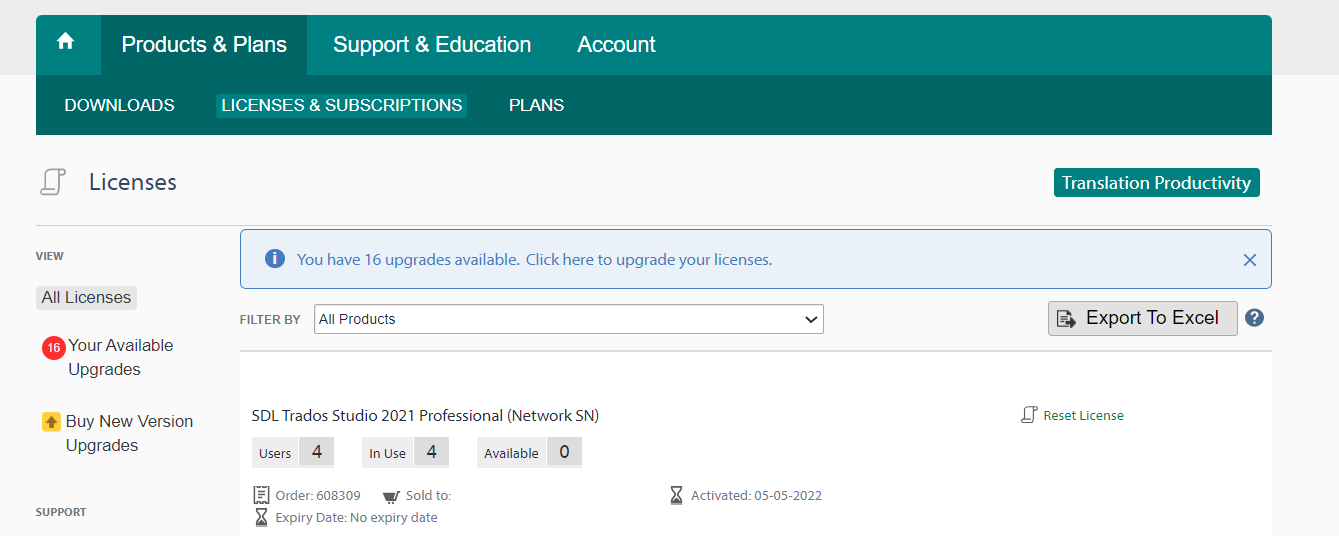The height and width of the screenshot is (536, 1339).
Task: Click the info icon in upgrade banner
Action: (275, 259)
